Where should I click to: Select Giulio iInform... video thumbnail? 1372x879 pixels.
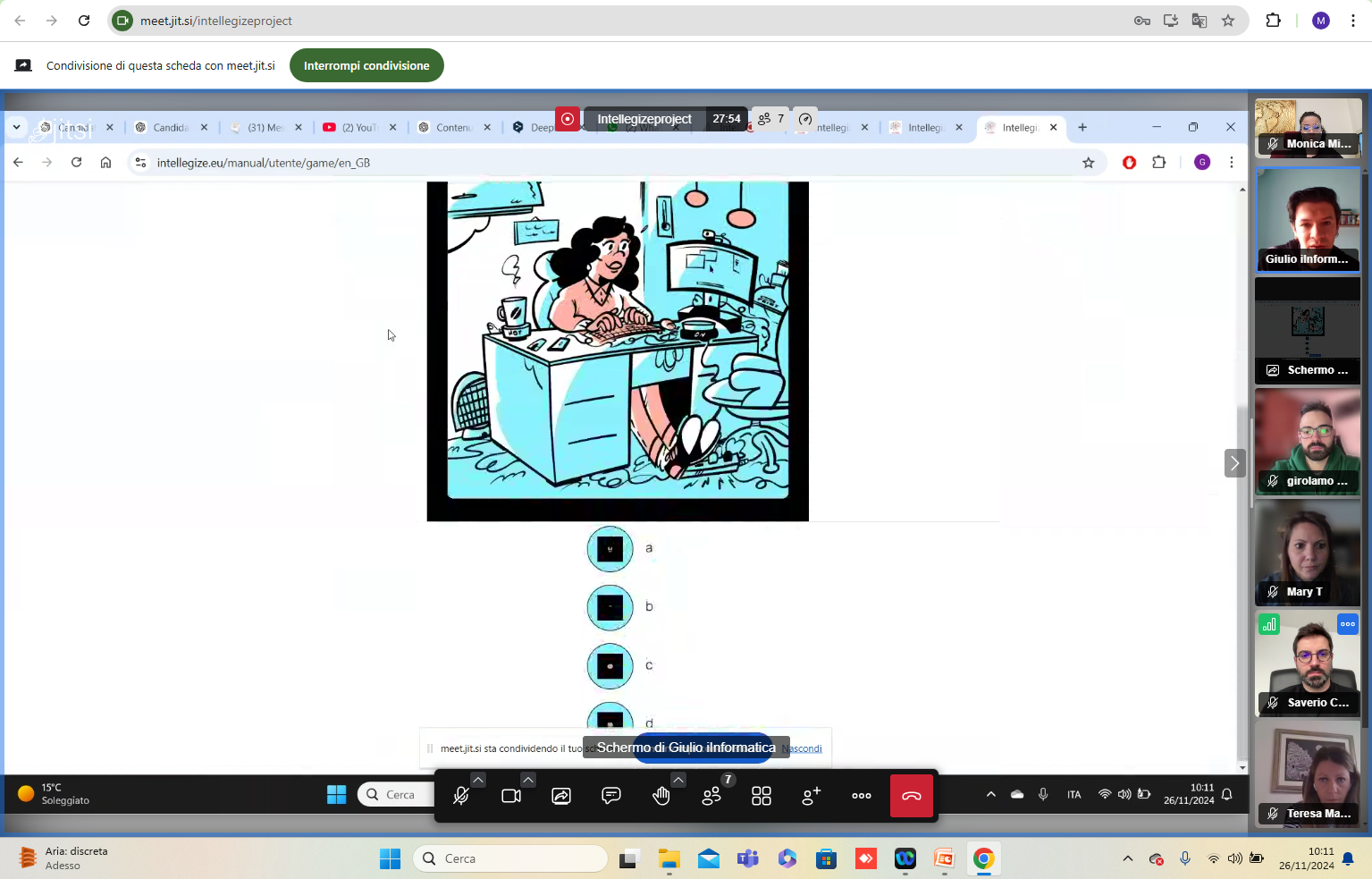[1308, 219]
